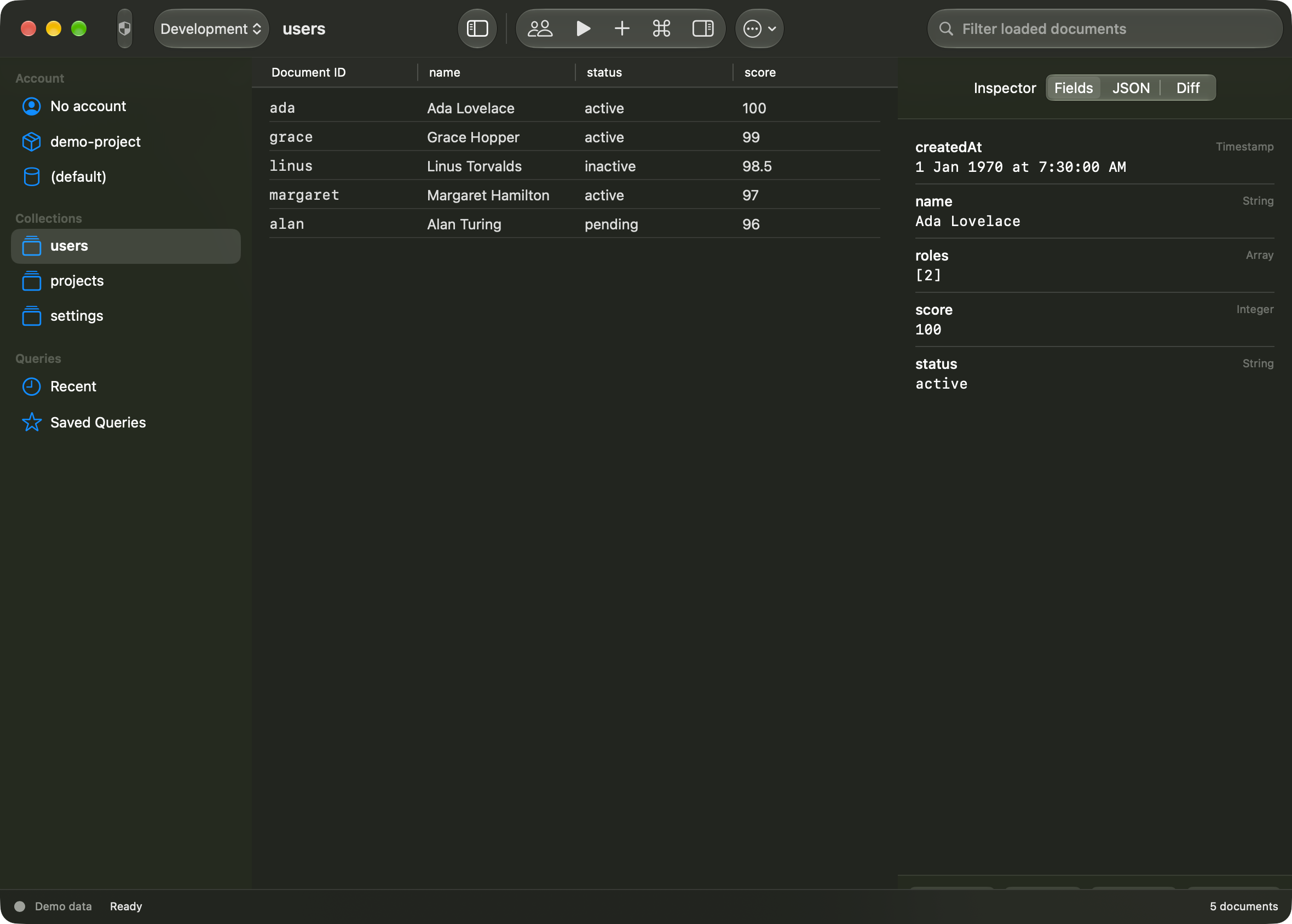Run query with the play button
The height and width of the screenshot is (924, 1292).
[x=583, y=28]
